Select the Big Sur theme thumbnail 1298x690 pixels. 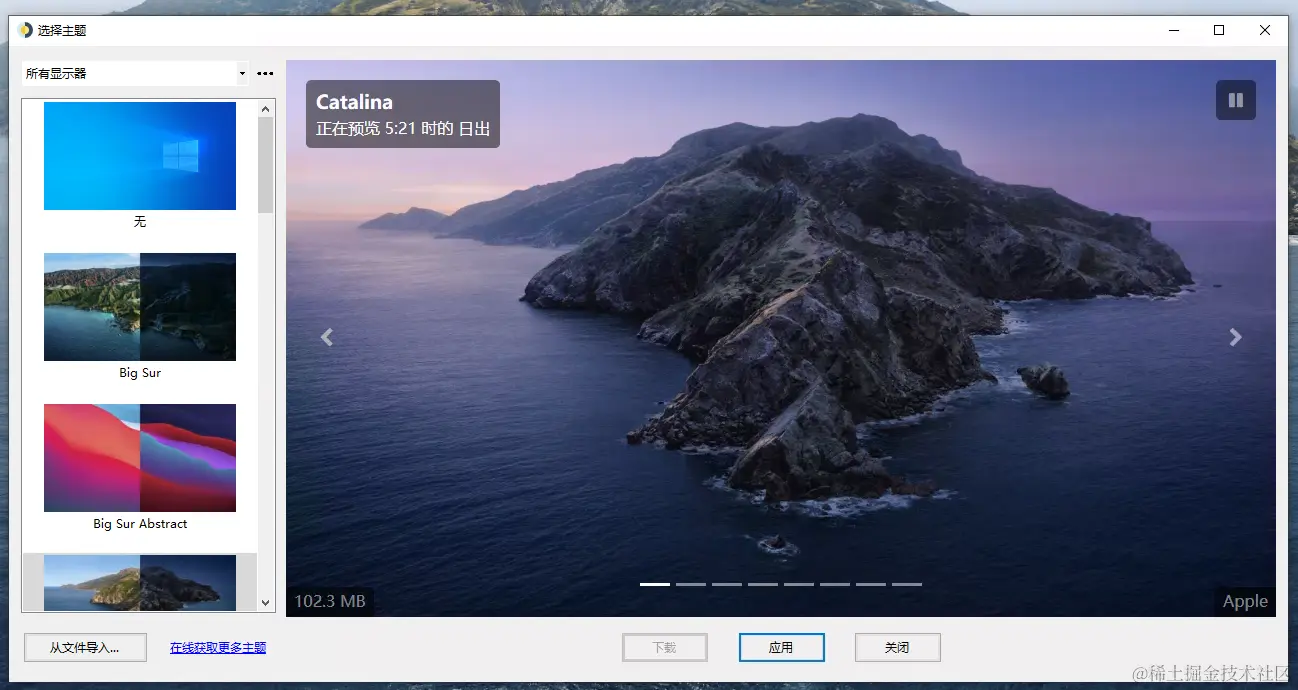pyautogui.click(x=140, y=307)
